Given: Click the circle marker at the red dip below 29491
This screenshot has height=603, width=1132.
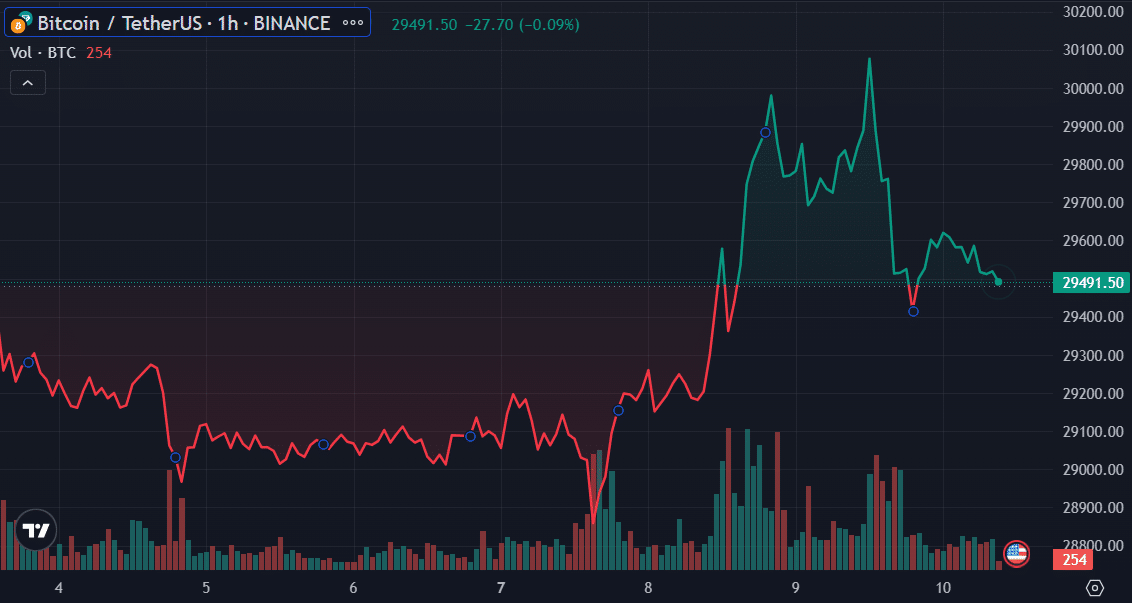Looking at the screenshot, I should 913,311.
